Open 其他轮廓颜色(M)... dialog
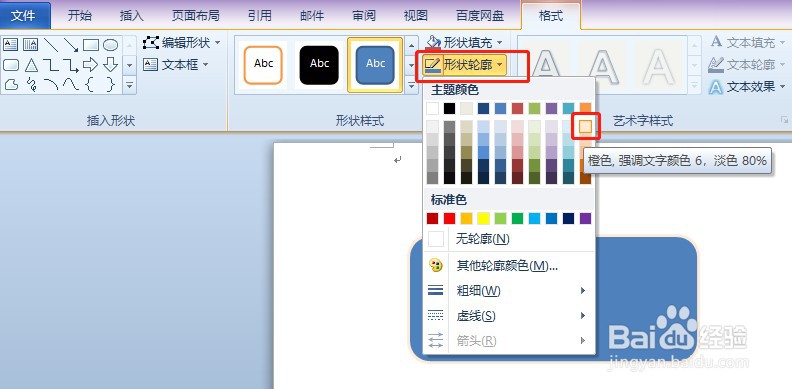 pos(508,265)
